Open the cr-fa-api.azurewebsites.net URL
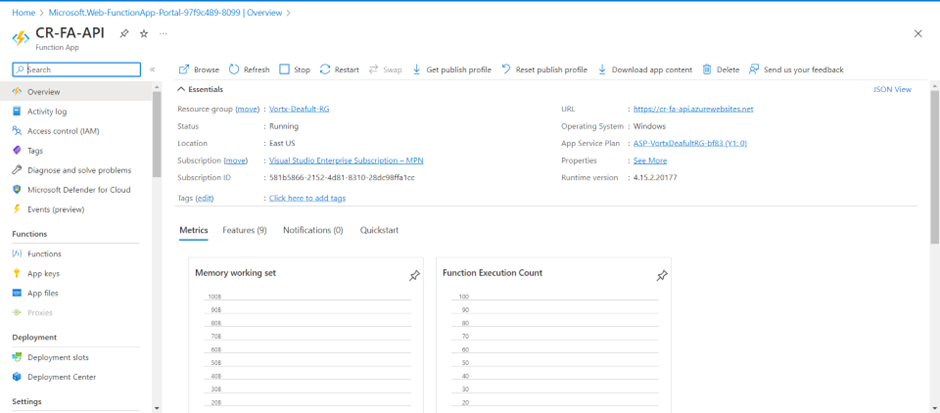 693,109
